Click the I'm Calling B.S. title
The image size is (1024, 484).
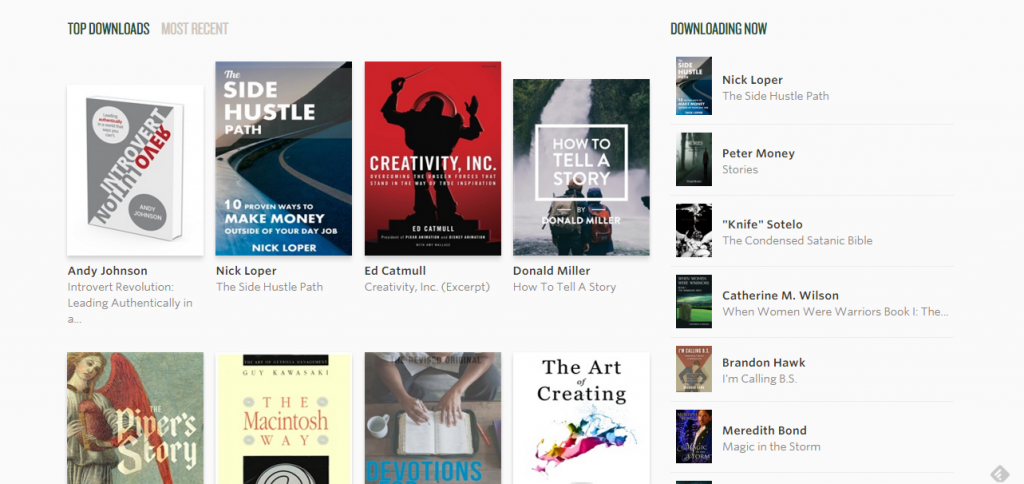760,379
